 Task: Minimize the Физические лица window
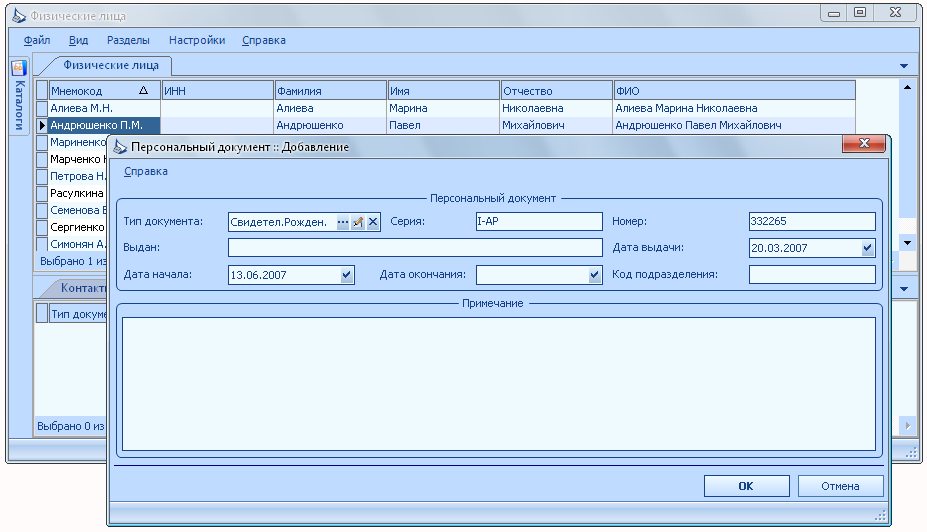click(x=834, y=13)
